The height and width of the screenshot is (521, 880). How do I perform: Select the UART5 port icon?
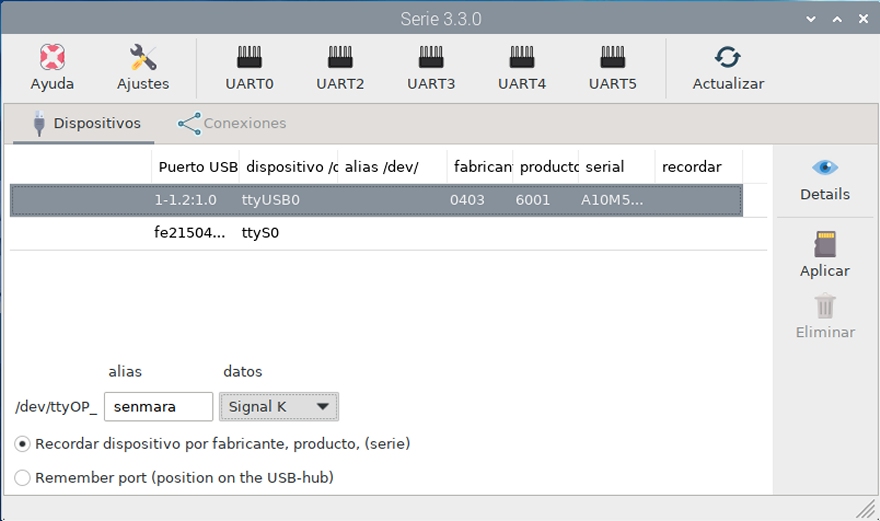[613, 57]
